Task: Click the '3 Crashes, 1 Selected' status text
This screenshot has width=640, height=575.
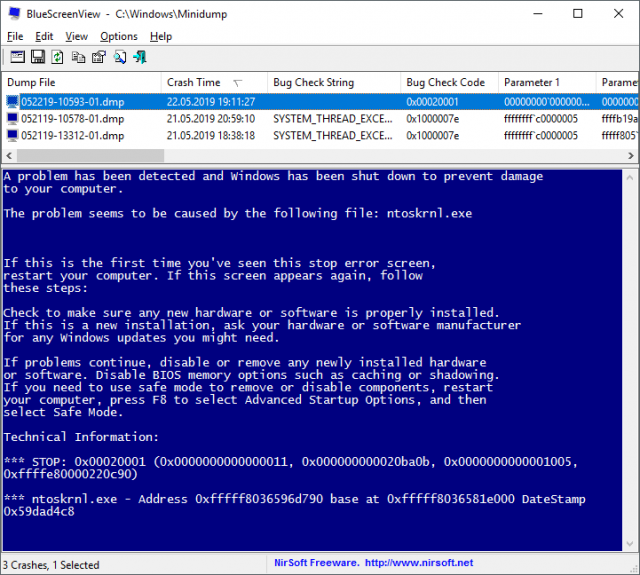Action: 51,565
